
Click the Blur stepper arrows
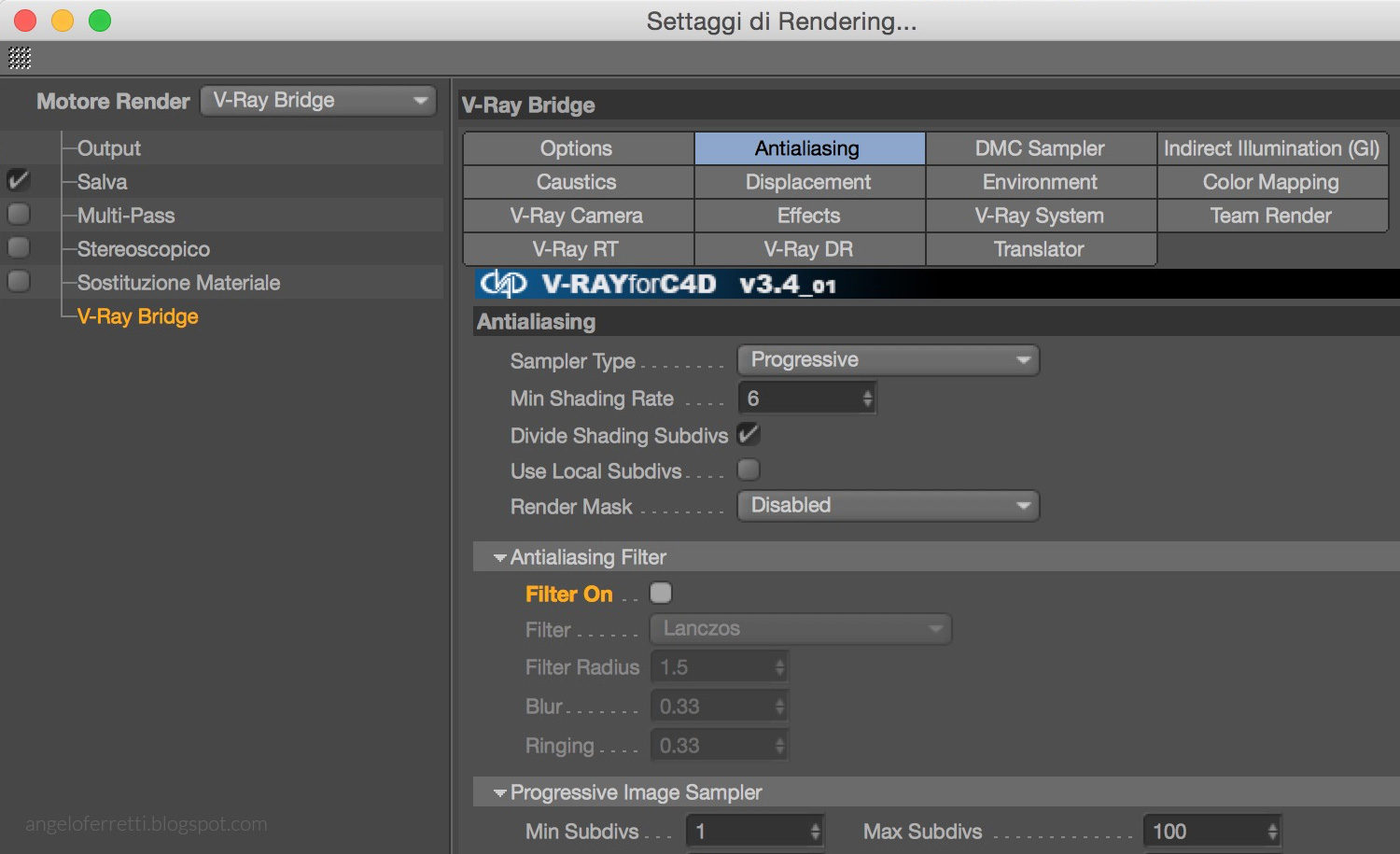pyautogui.click(x=780, y=707)
